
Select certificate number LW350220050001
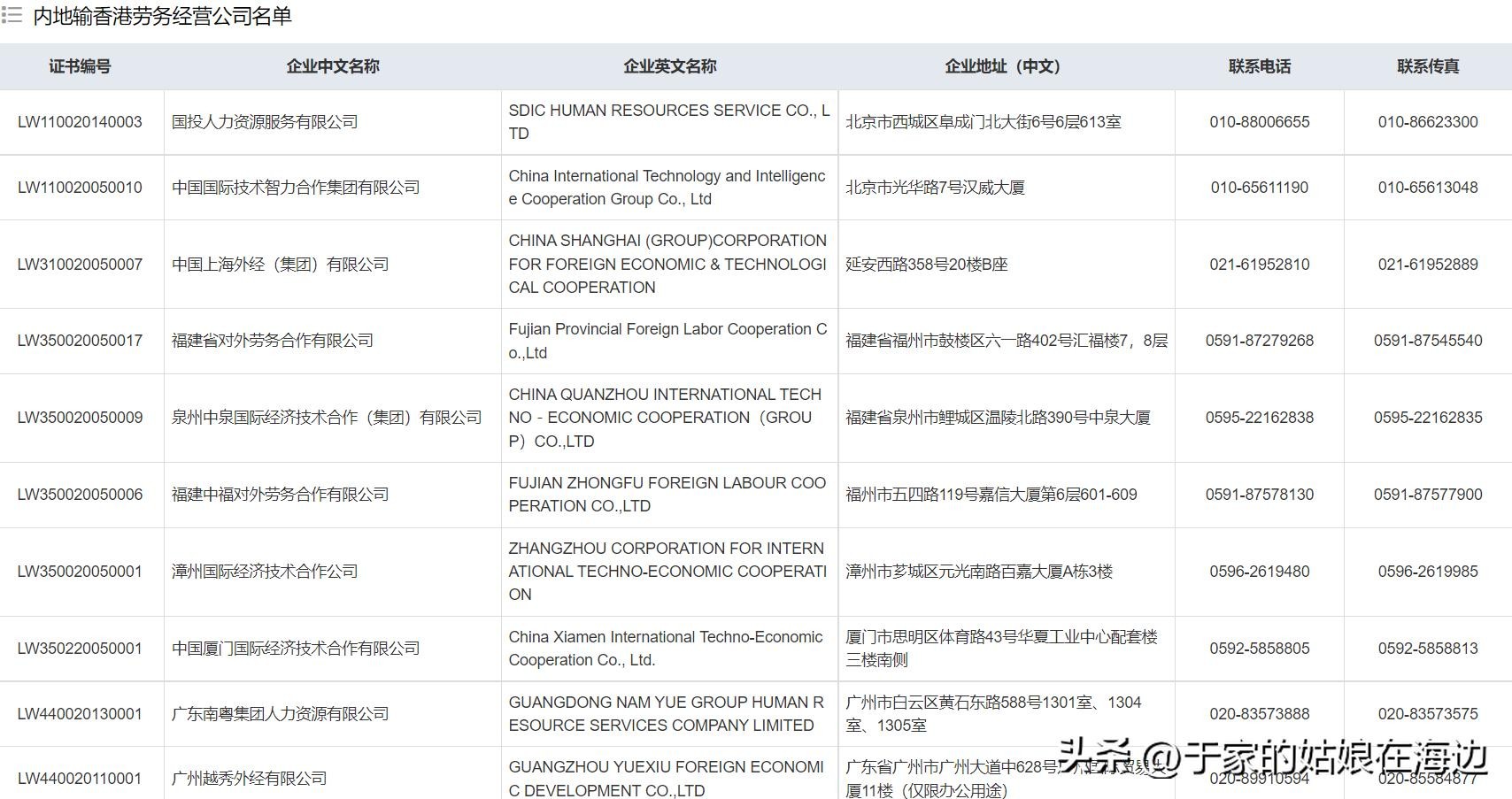point(80,649)
